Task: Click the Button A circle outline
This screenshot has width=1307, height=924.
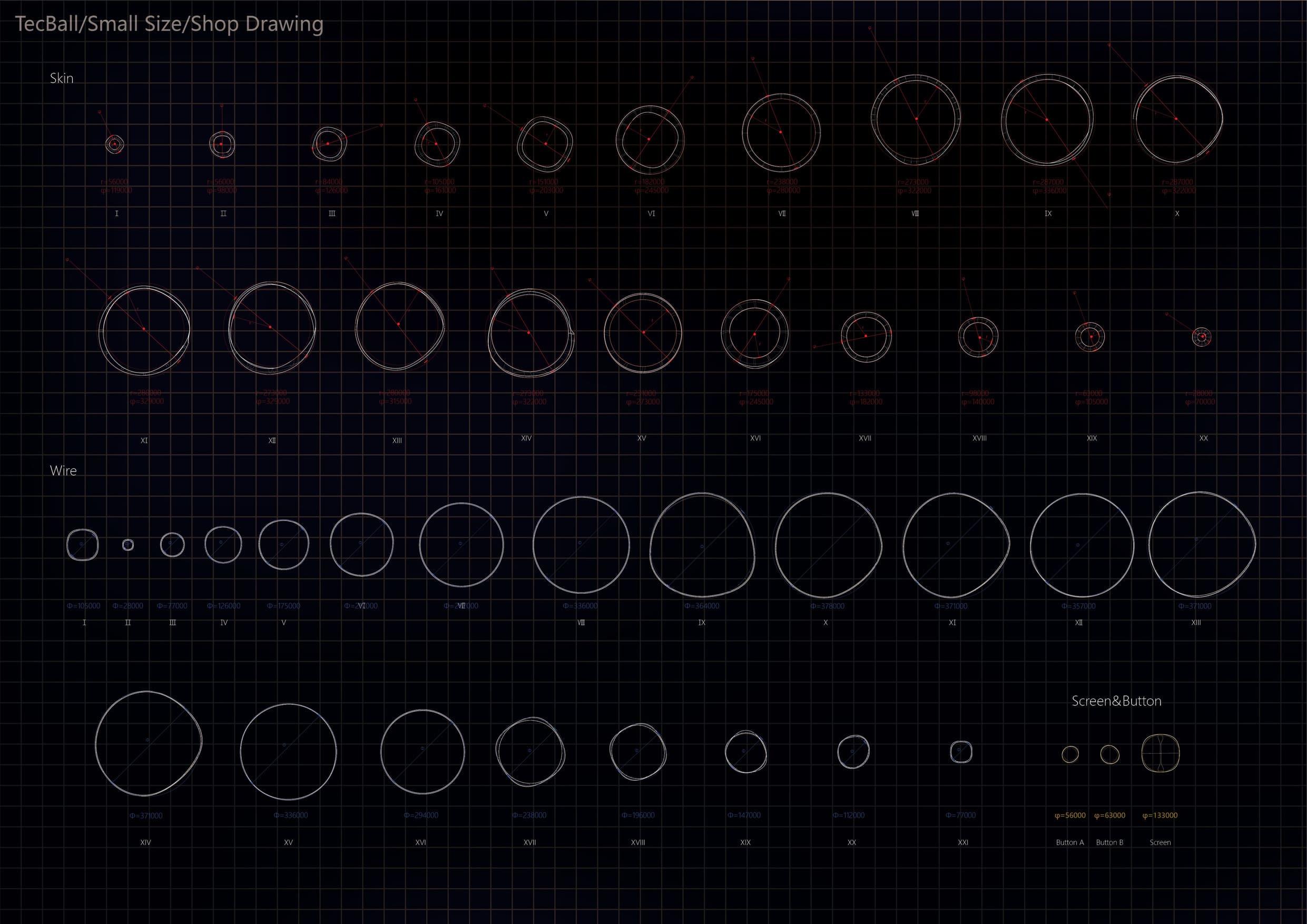Action: click(1069, 754)
